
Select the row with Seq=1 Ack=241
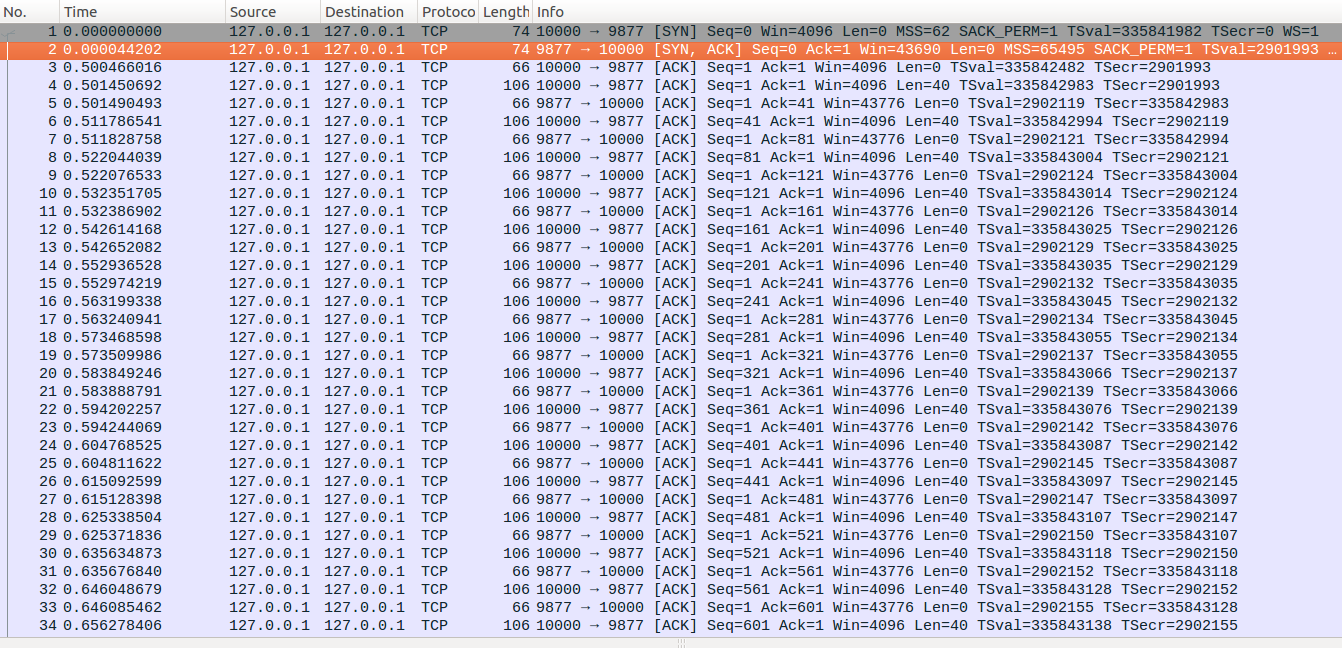point(671,283)
